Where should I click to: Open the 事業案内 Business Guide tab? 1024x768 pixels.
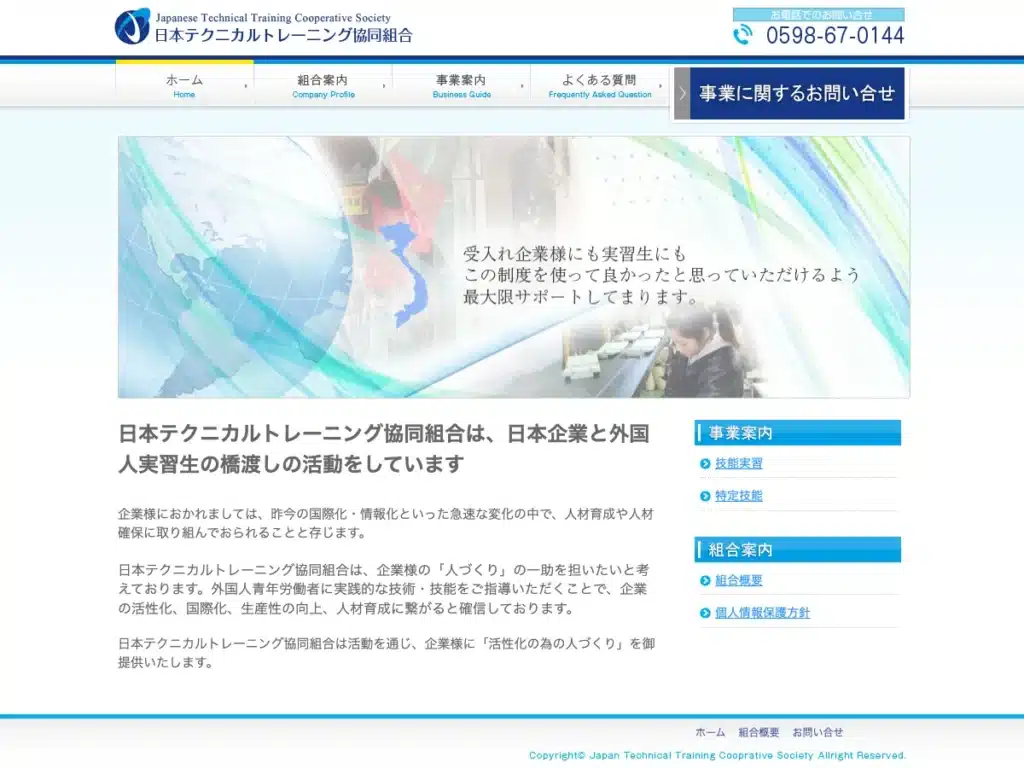(x=462, y=86)
